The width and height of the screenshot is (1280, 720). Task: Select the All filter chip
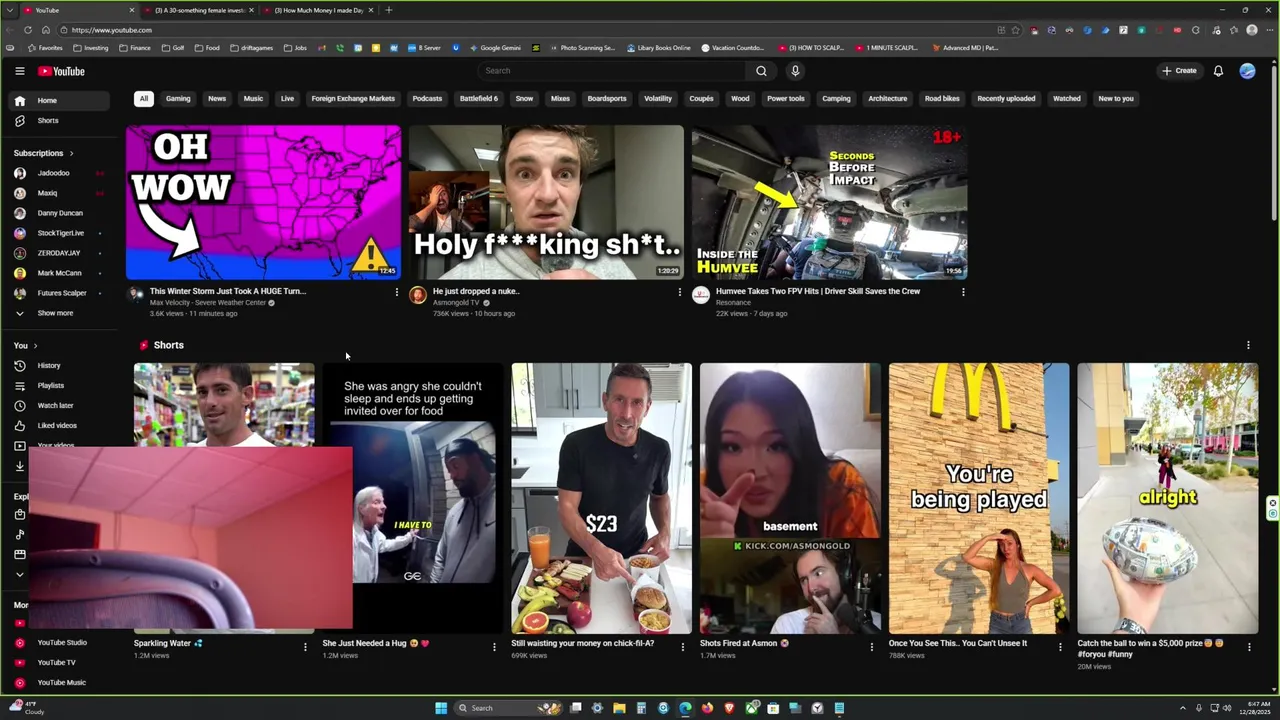pyautogui.click(x=144, y=98)
